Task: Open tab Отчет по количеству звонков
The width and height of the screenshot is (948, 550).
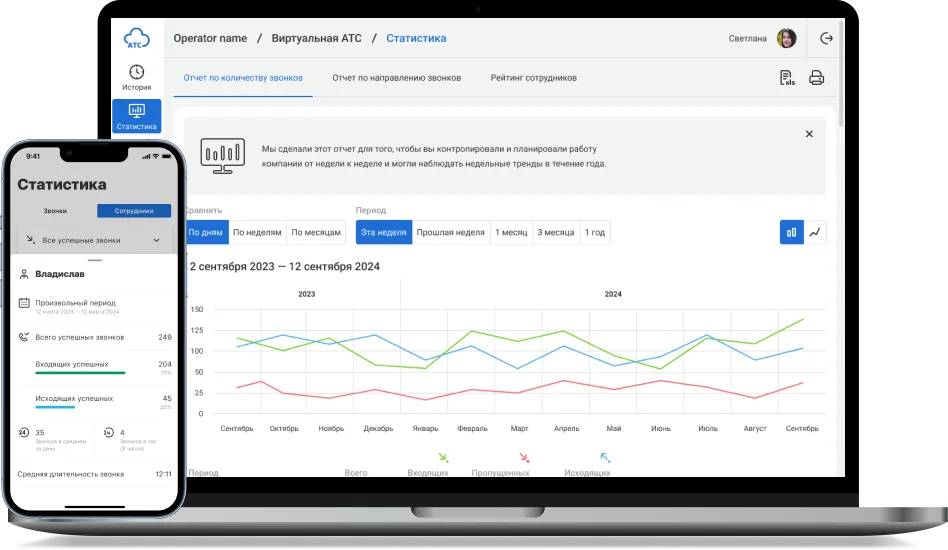Action: click(x=243, y=78)
